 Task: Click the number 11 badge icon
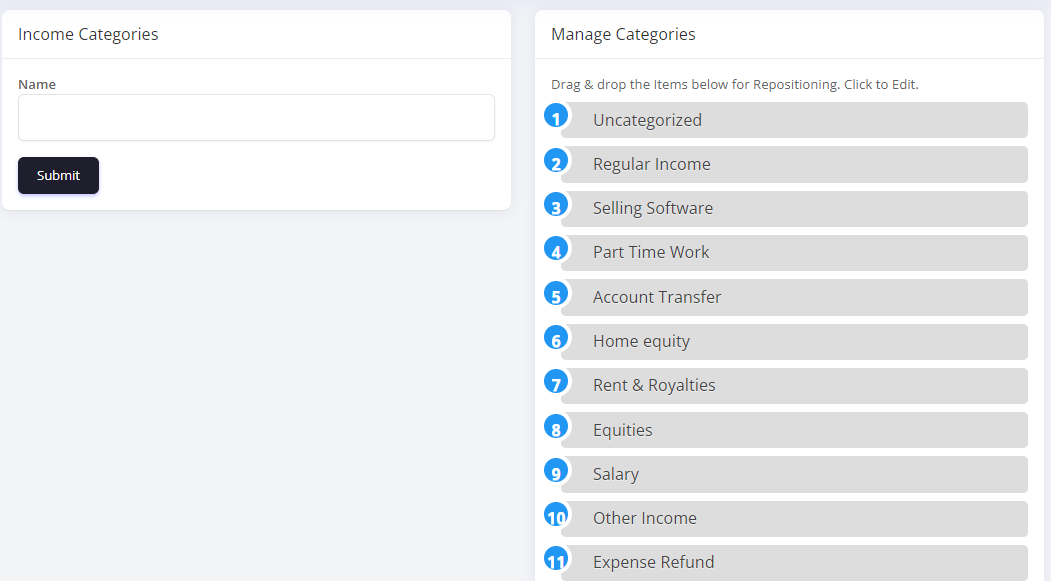click(556, 559)
